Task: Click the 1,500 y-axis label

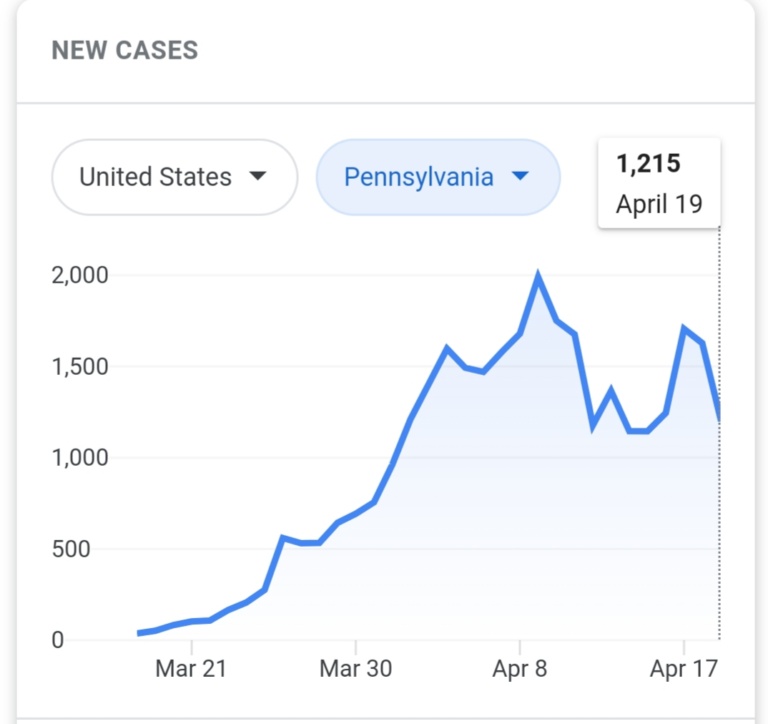Action: point(79,366)
